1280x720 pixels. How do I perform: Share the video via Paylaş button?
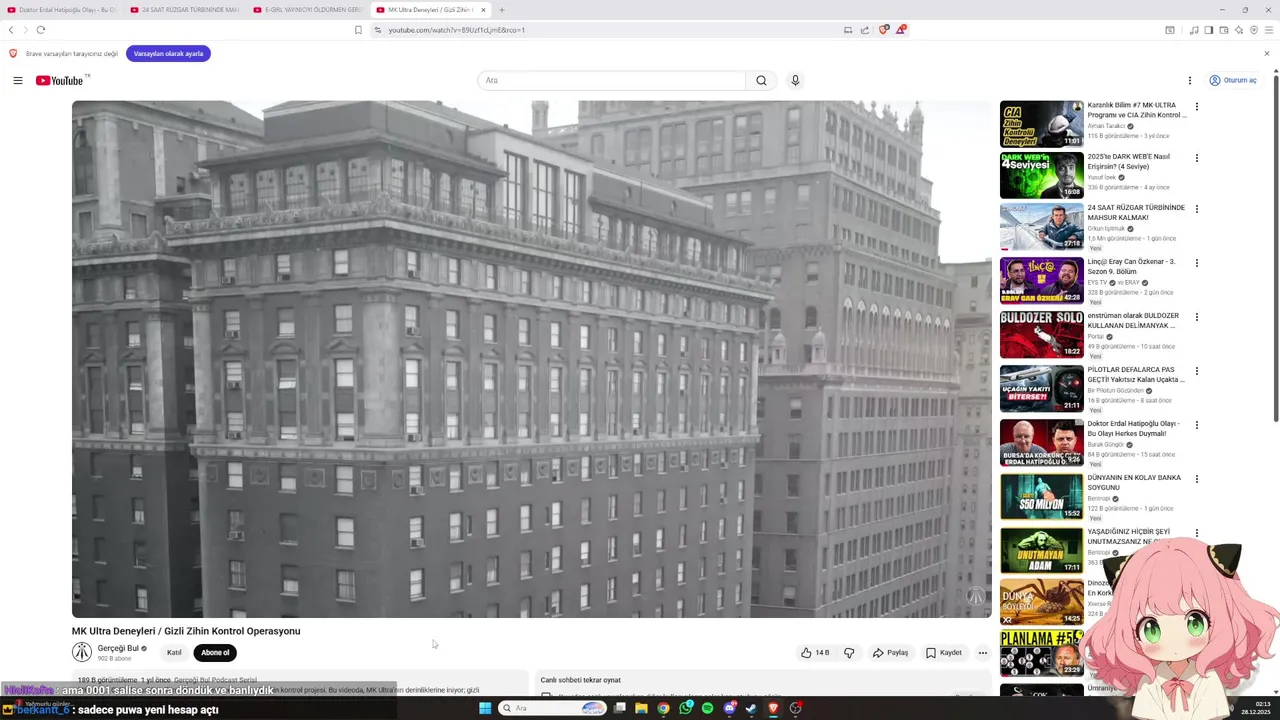click(x=890, y=653)
